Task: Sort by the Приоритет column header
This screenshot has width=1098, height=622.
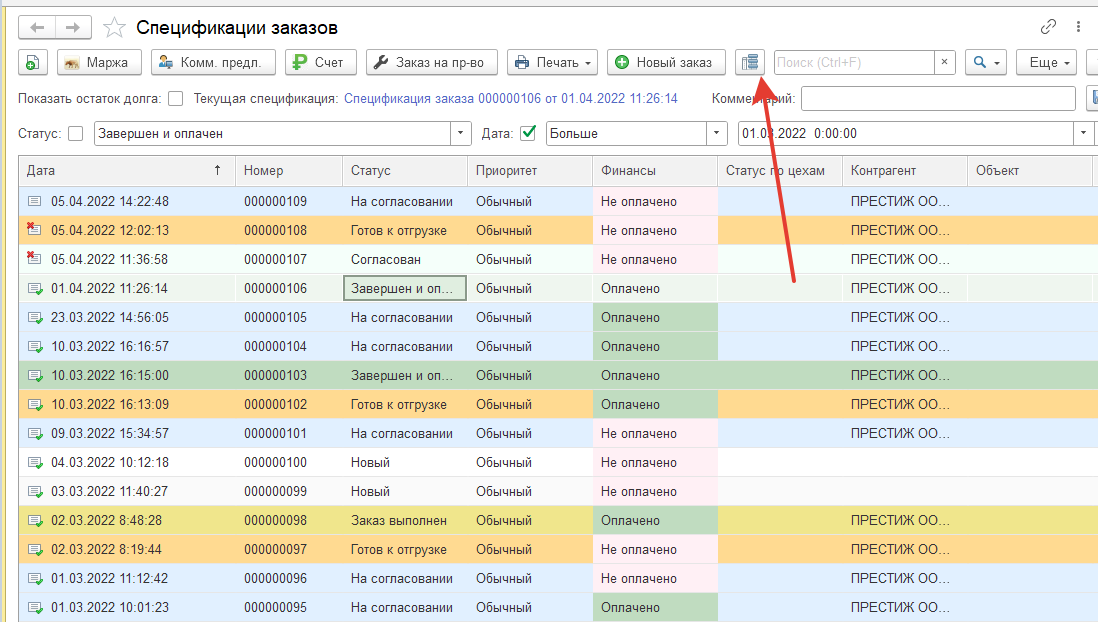Action: [530, 171]
